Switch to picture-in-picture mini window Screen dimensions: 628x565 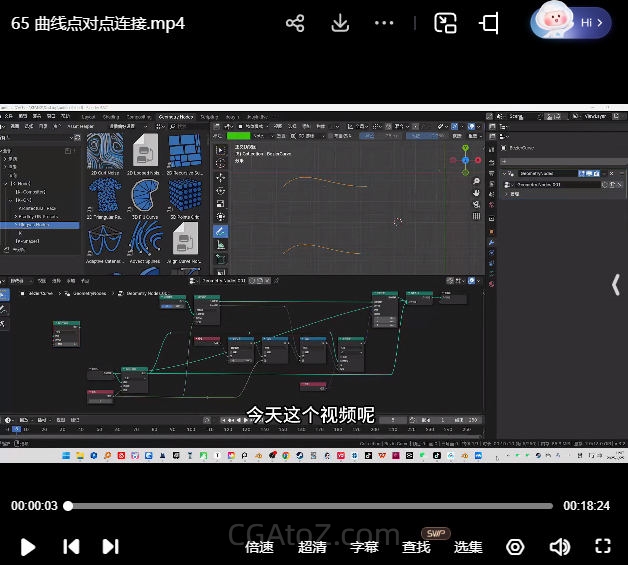[x=445, y=23]
